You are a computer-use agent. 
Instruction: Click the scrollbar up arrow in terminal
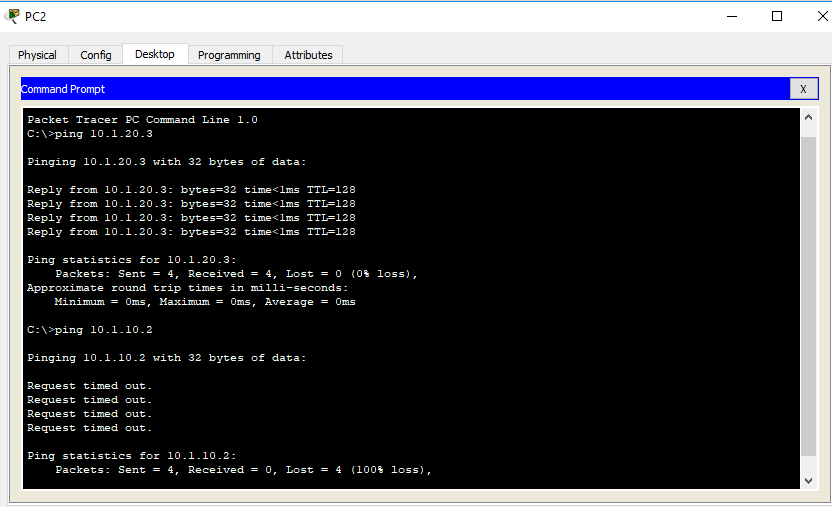808,117
